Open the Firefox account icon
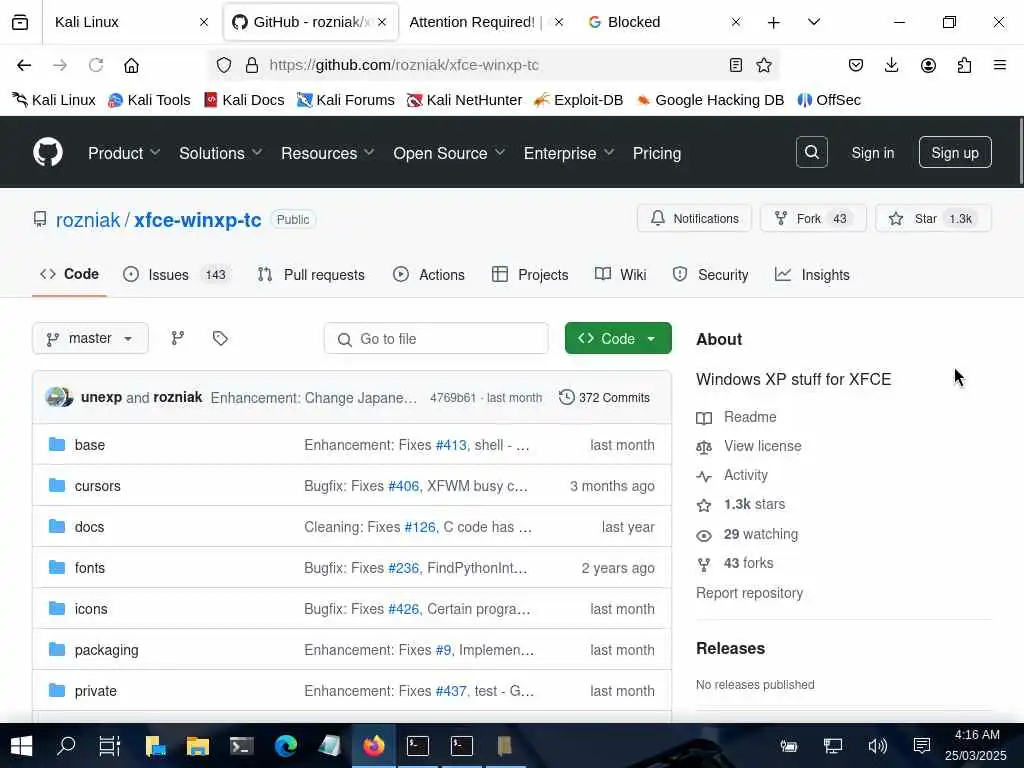This screenshot has height=768, width=1024. [x=928, y=65]
